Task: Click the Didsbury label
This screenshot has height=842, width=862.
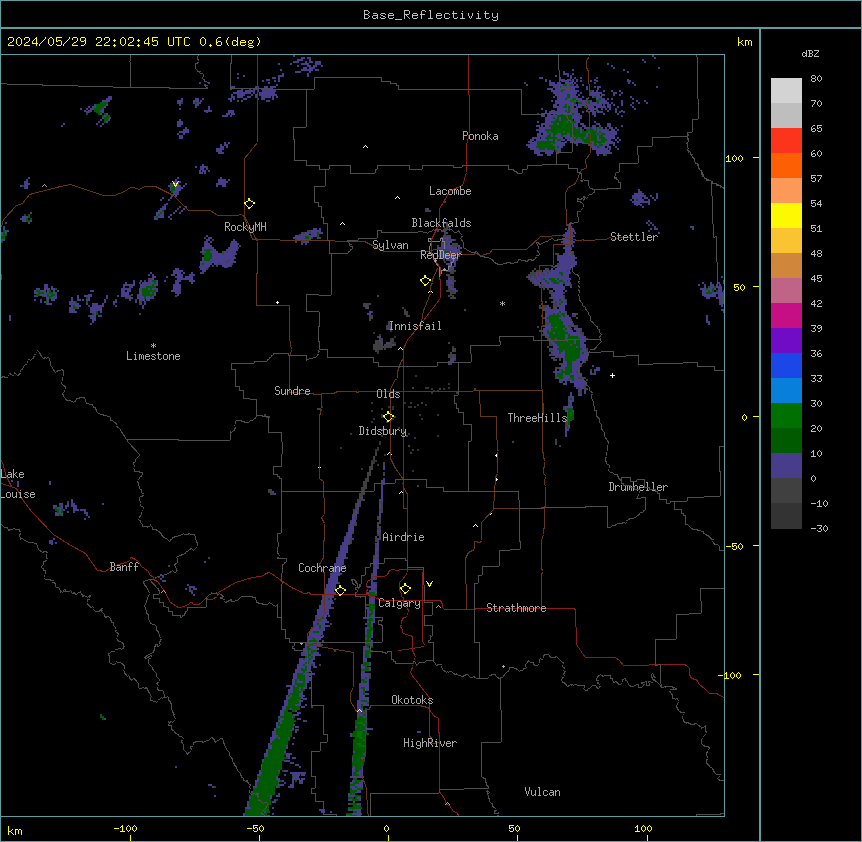Action: click(x=383, y=431)
